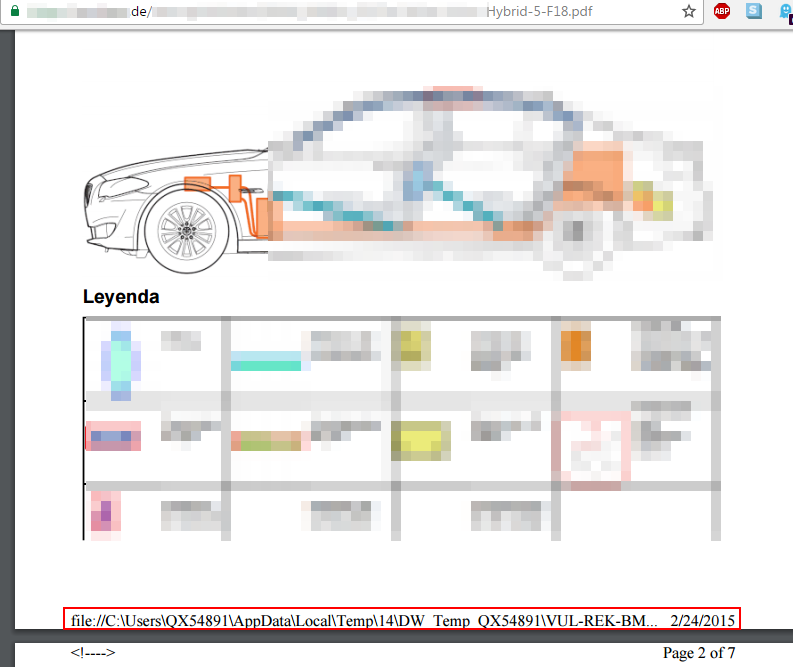Click the large yellow swatch in second legend row
The width and height of the screenshot is (793, 667).
pos(422,438)
